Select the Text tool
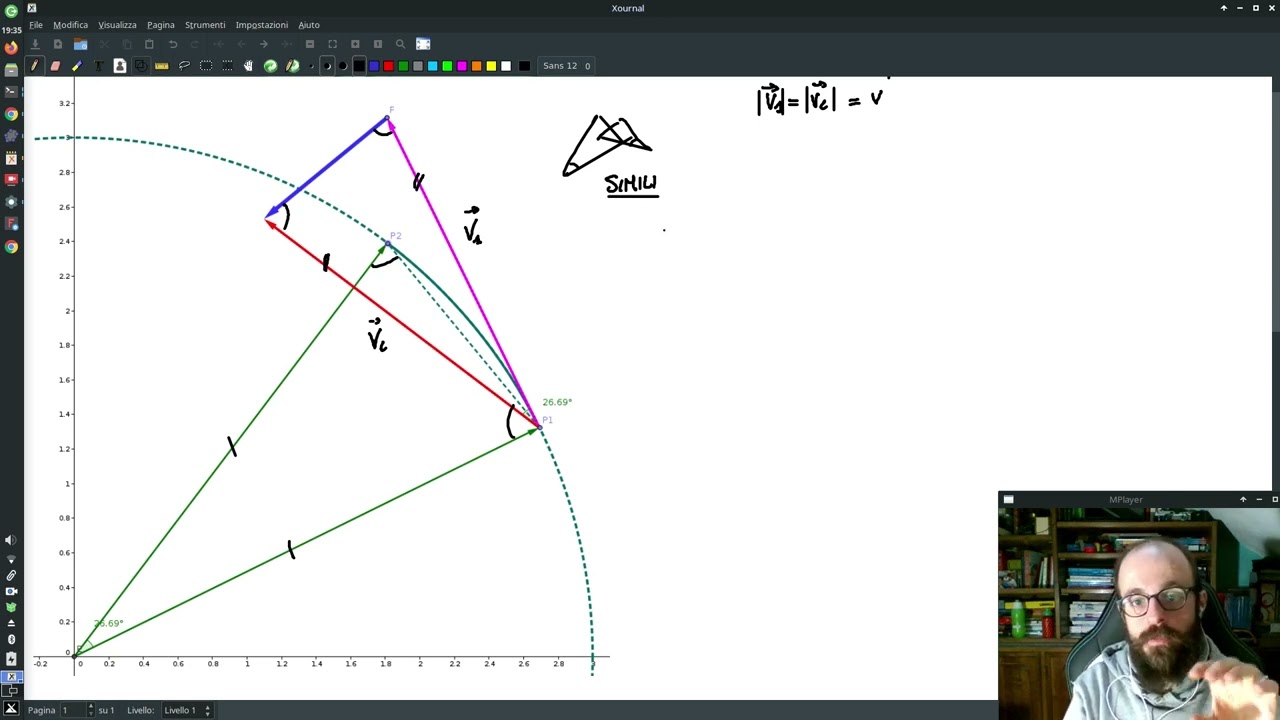 [98, 66]
